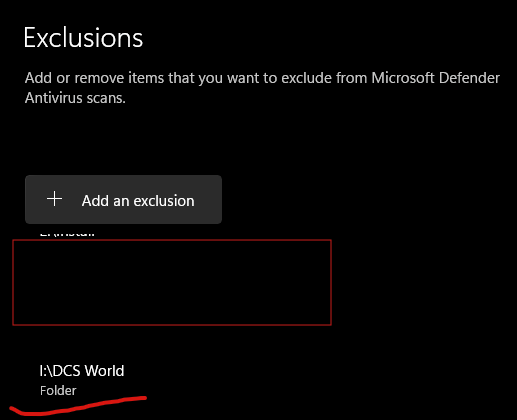Expand the I:\DCS World exclusion entry
Screen dimensions: 517x420
point(82,380)
